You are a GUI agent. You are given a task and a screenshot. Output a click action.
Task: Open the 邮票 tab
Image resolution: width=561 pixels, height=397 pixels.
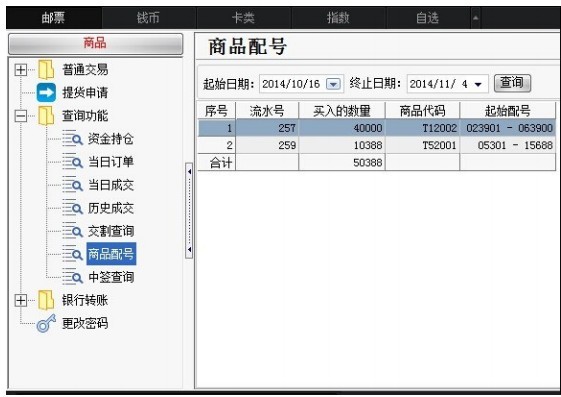point(53,18)
